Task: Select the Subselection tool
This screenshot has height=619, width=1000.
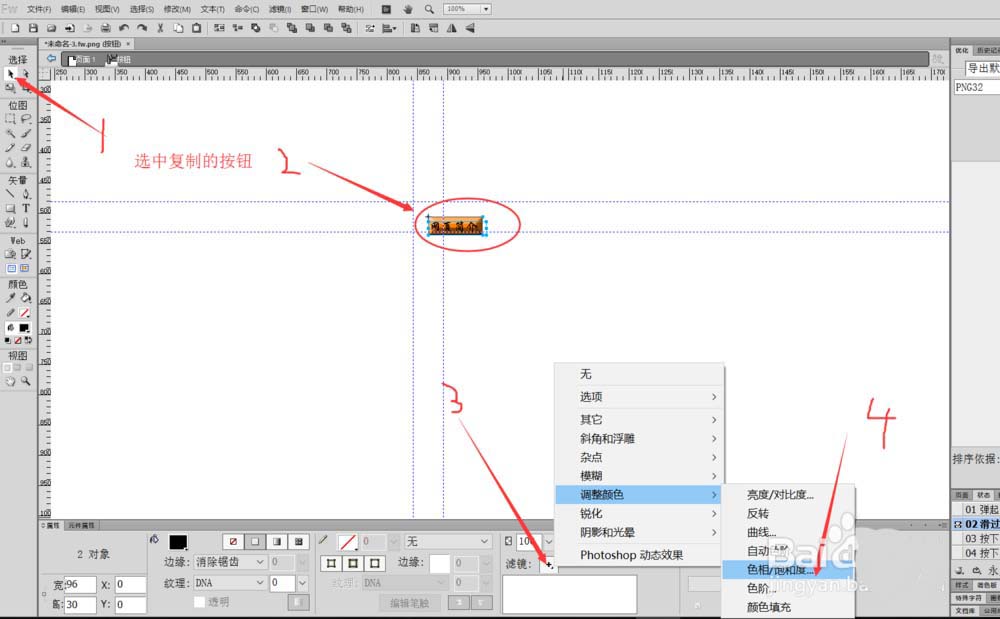Action: 26,74
